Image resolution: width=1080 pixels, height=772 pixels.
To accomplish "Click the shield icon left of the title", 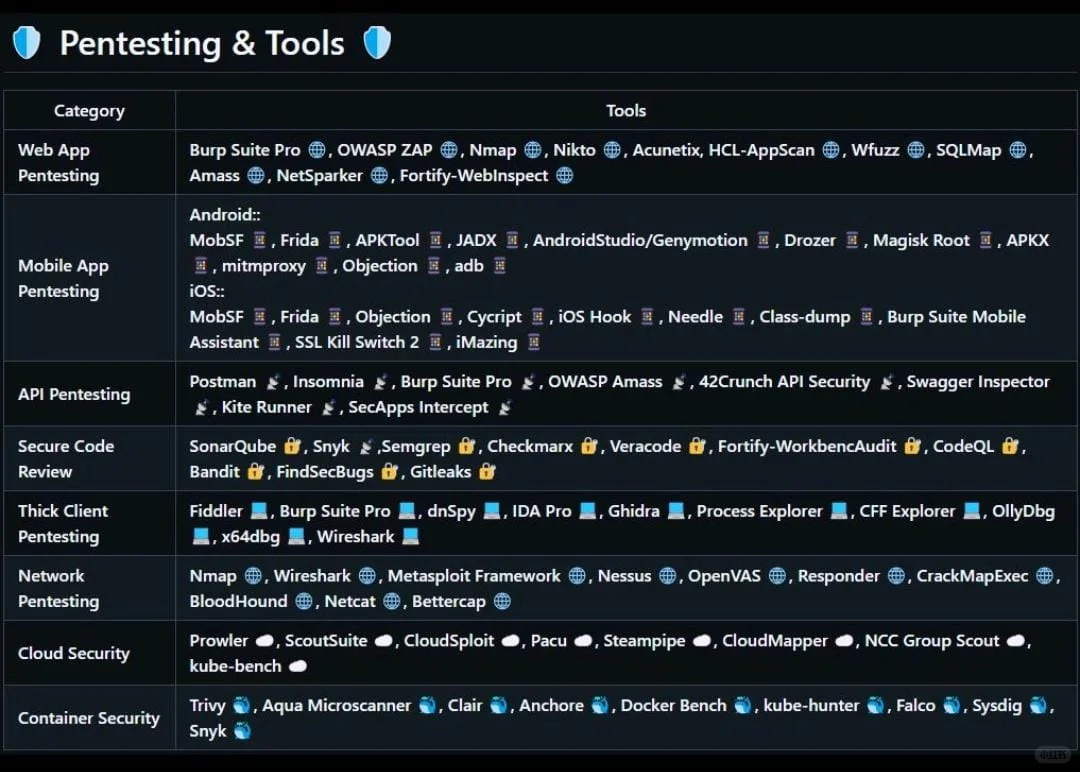I will [x=26, y=43].
